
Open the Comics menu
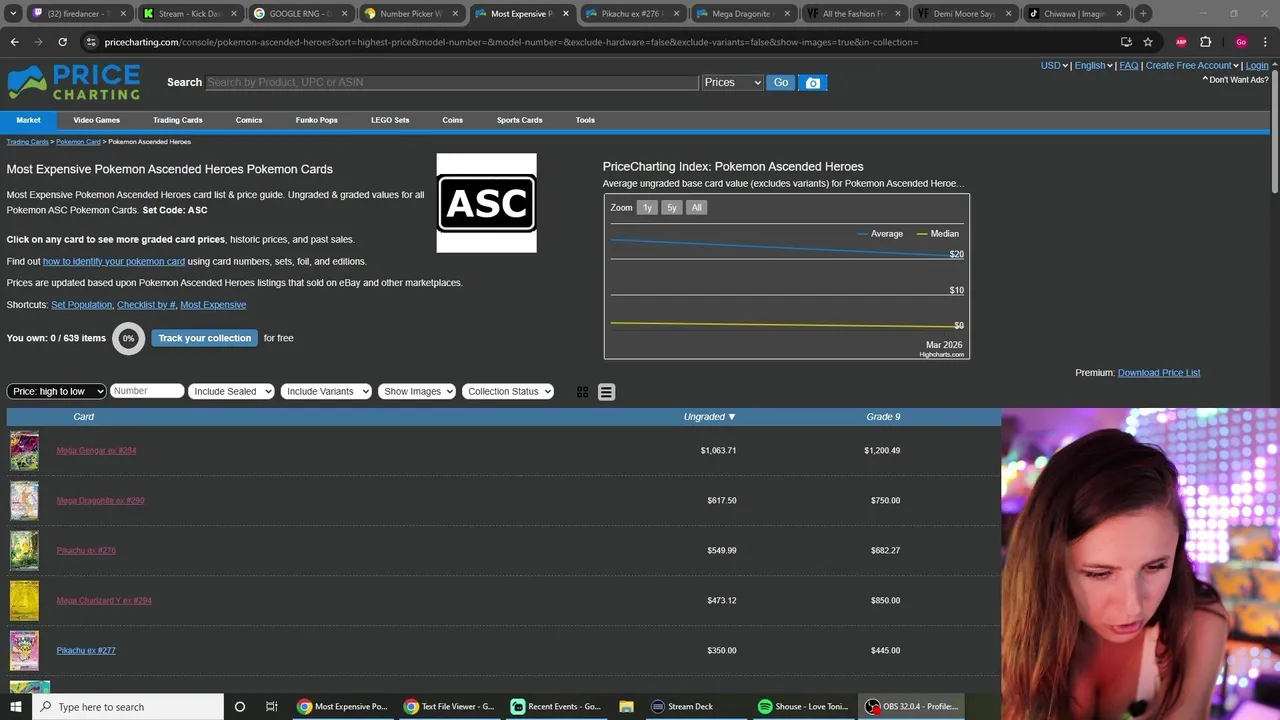249,120
